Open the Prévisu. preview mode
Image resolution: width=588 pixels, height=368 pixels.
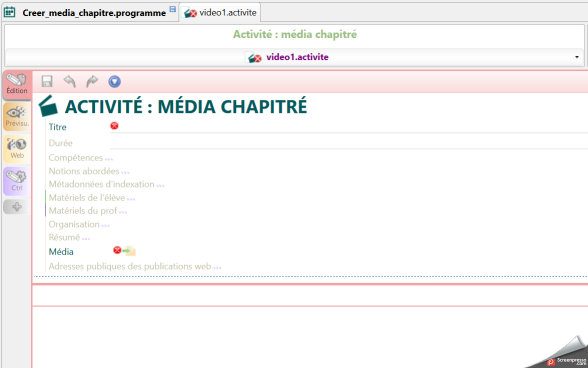pyautogui.click(x=17, y=117)
